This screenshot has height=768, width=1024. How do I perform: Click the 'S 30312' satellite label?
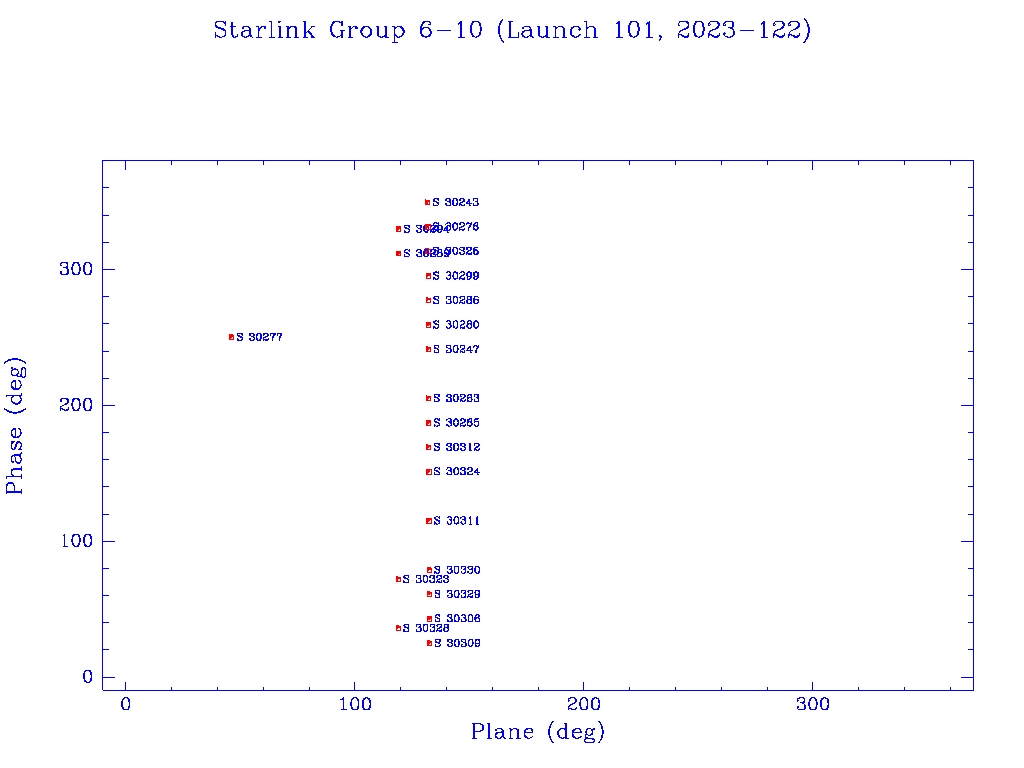point(456,447)
